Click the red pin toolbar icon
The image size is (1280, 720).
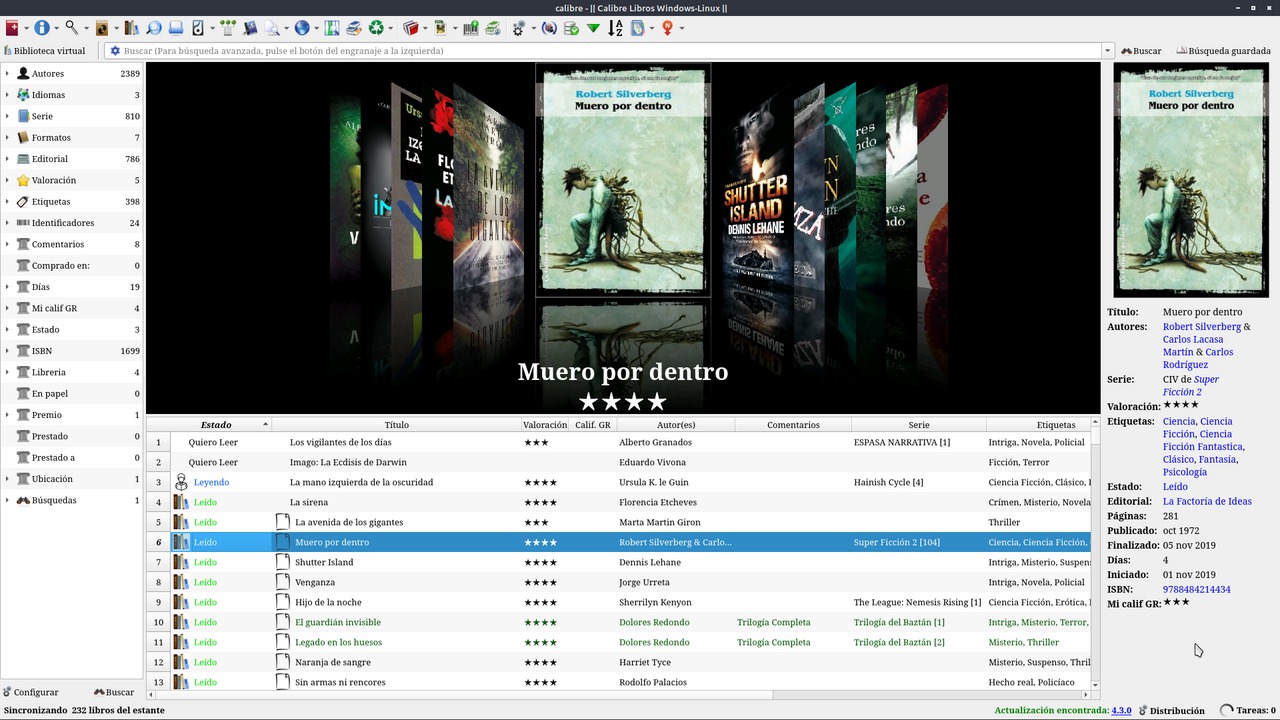pyautogui.click(x=668, y=28)
